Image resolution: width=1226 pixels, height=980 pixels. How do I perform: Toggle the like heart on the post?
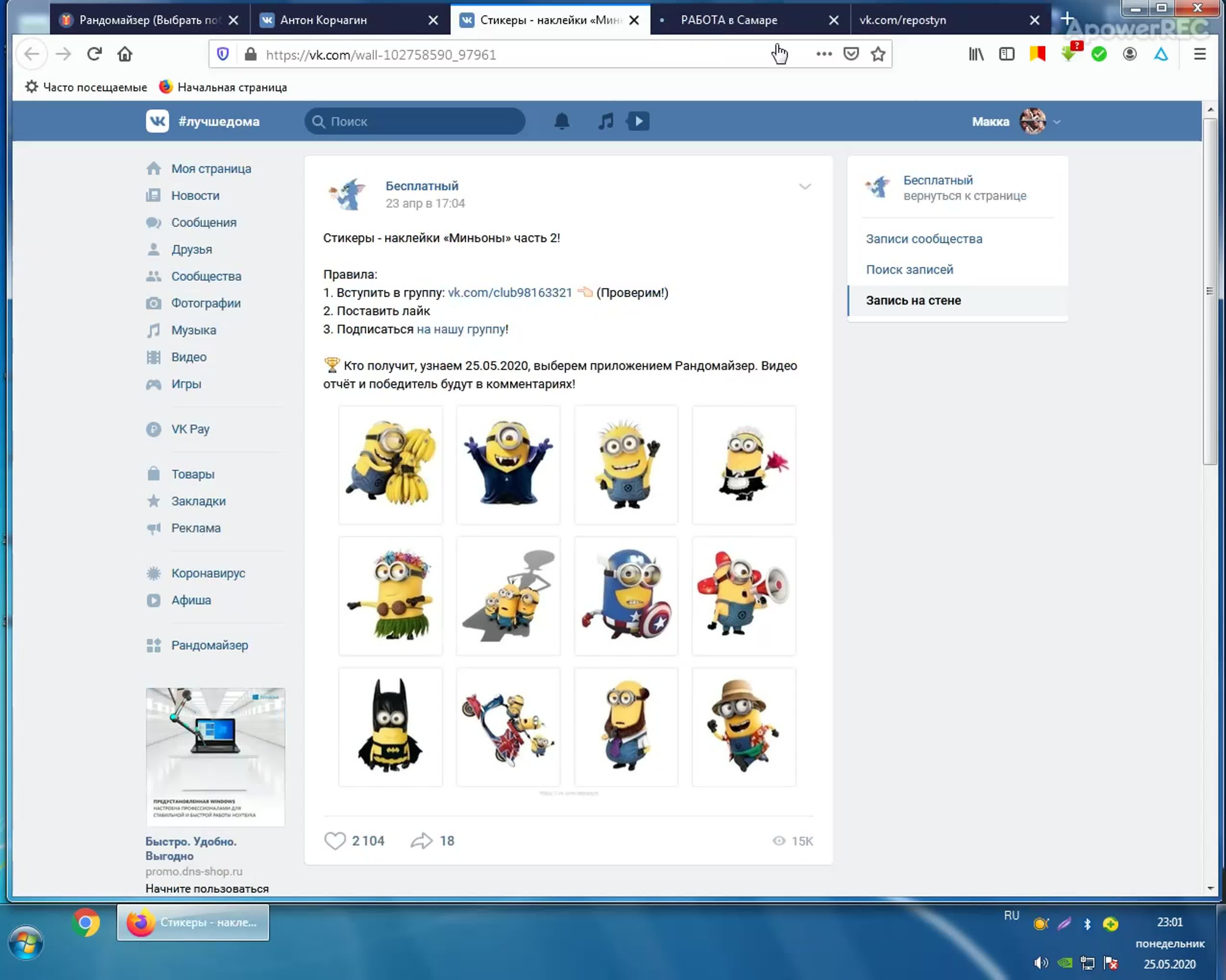(x=335, y=841)
